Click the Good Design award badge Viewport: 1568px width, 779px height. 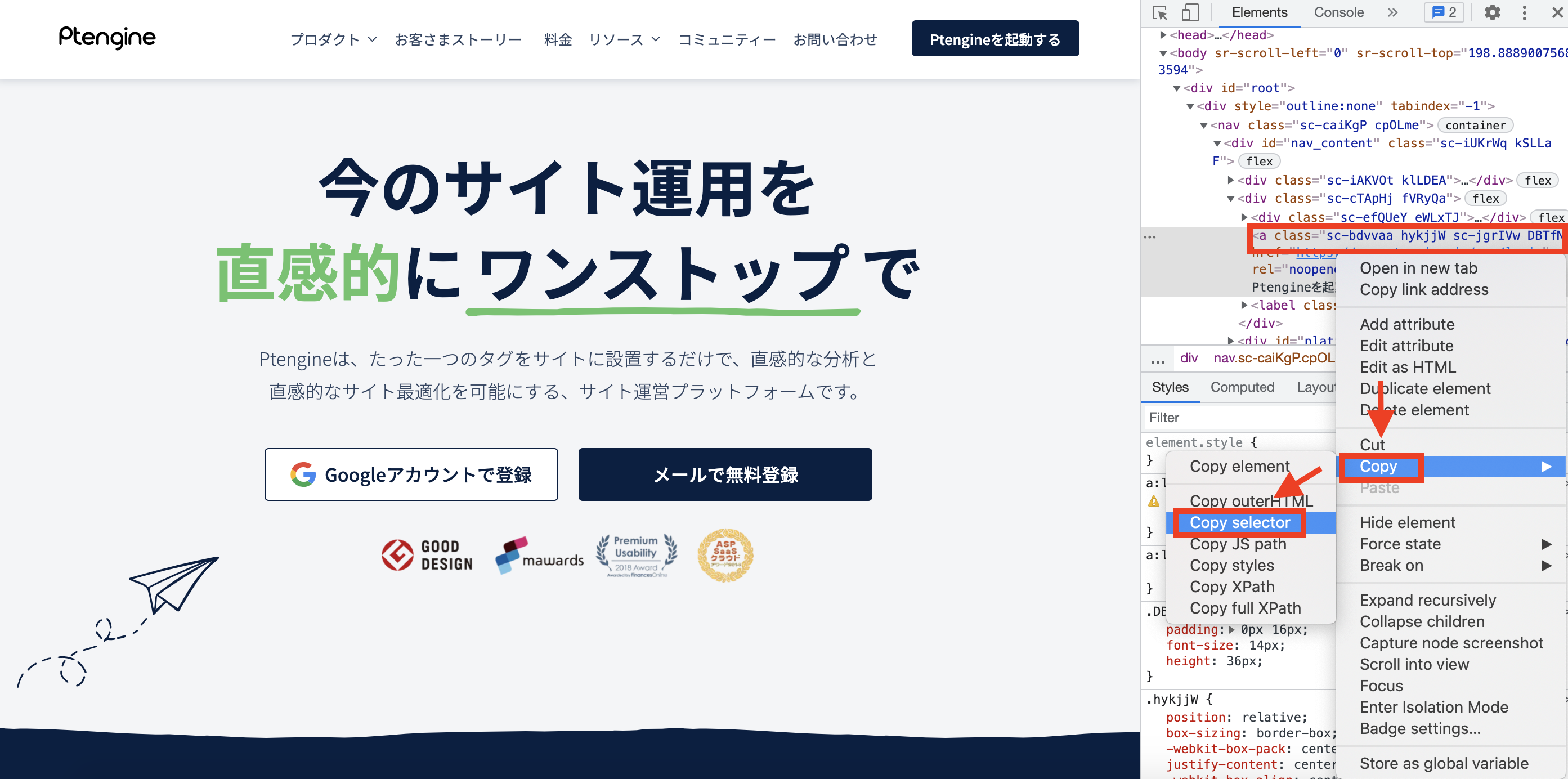tap(427, 555)
